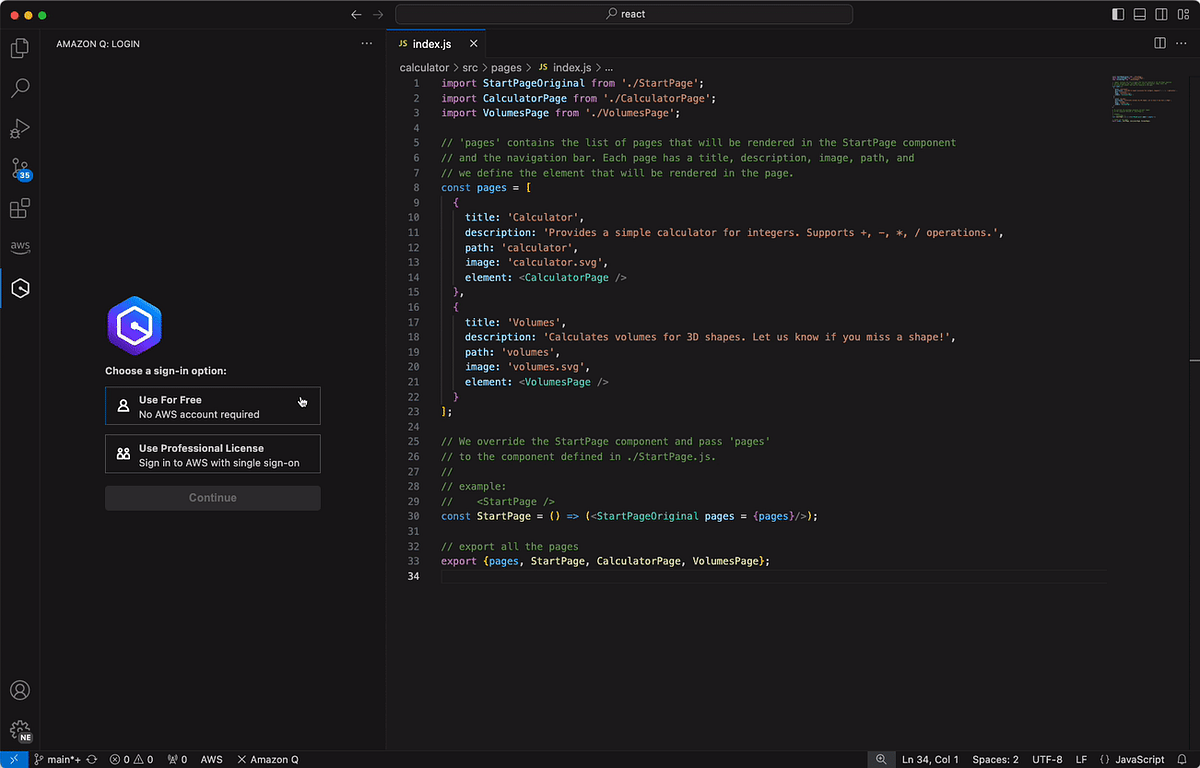Go back using the left arrow

point(357,14)
